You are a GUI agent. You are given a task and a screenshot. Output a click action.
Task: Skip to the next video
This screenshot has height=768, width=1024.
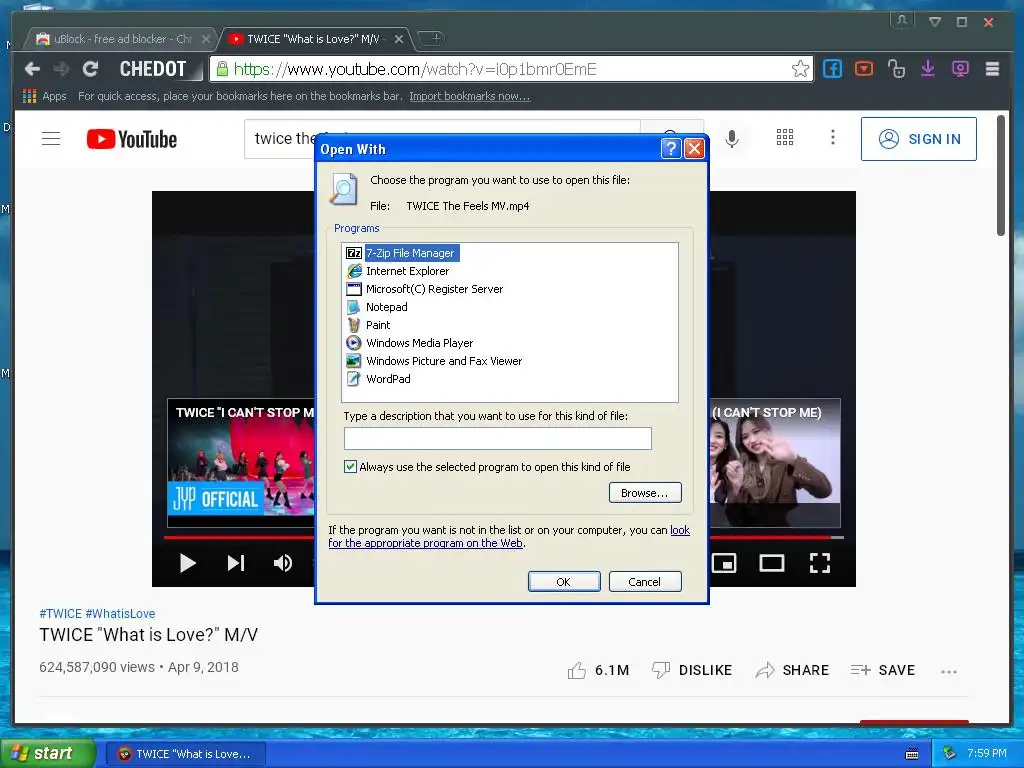click(x=236, y=563)
